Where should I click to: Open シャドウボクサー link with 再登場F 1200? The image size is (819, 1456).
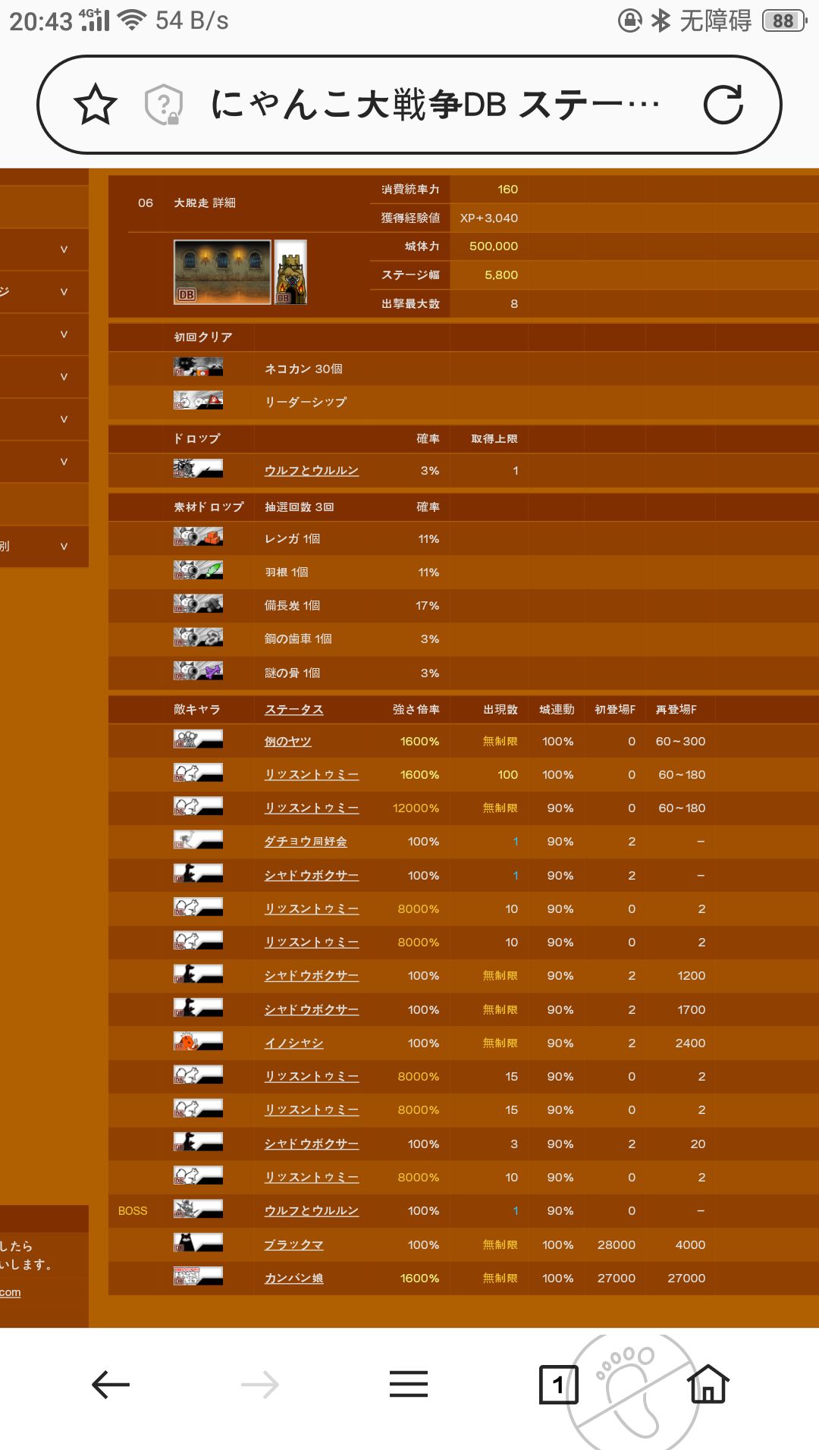(312, 976)
